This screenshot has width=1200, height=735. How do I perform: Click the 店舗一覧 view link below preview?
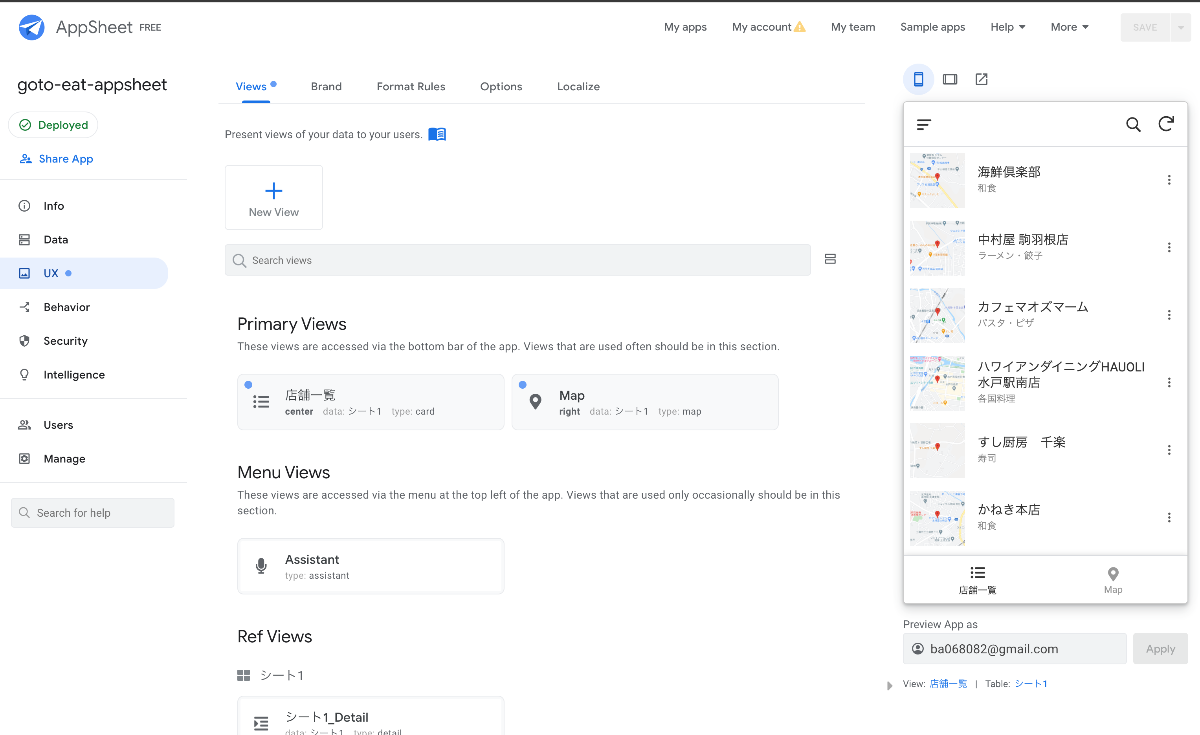pos(949,684)
